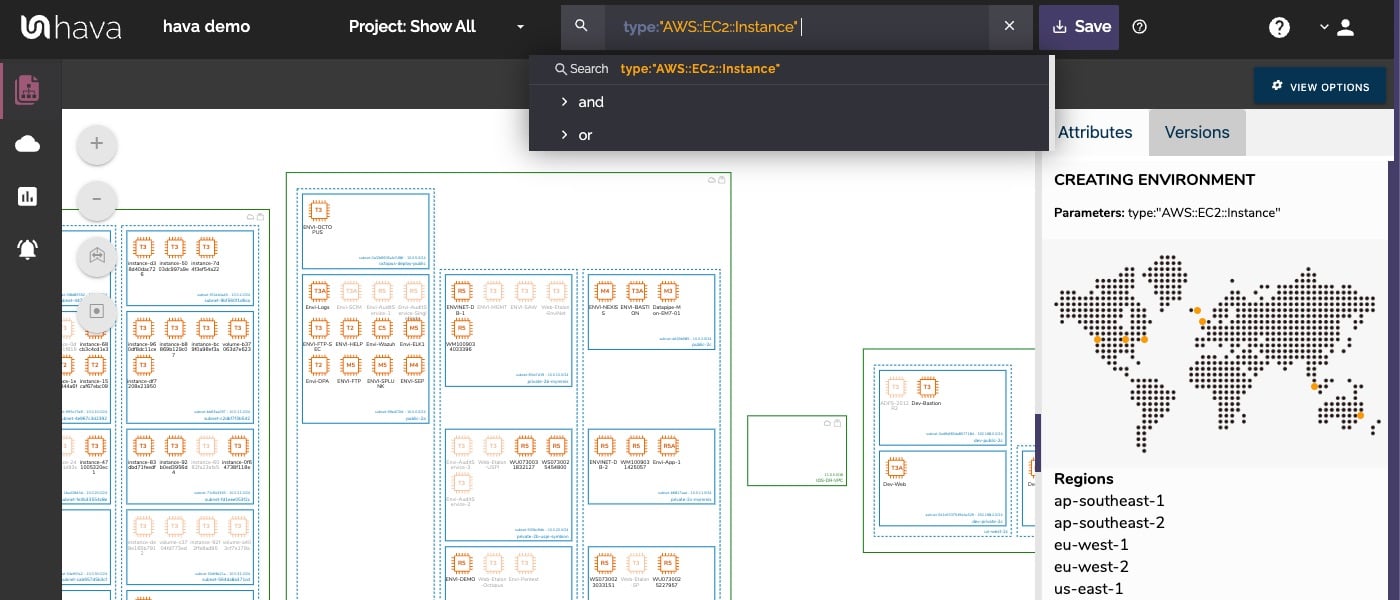The width and height of the screenshot is (1400, 600).
Task: Select the ENVI-SPLUNK M5 instance
Action: pyautogui.click(x=381, y=365)
